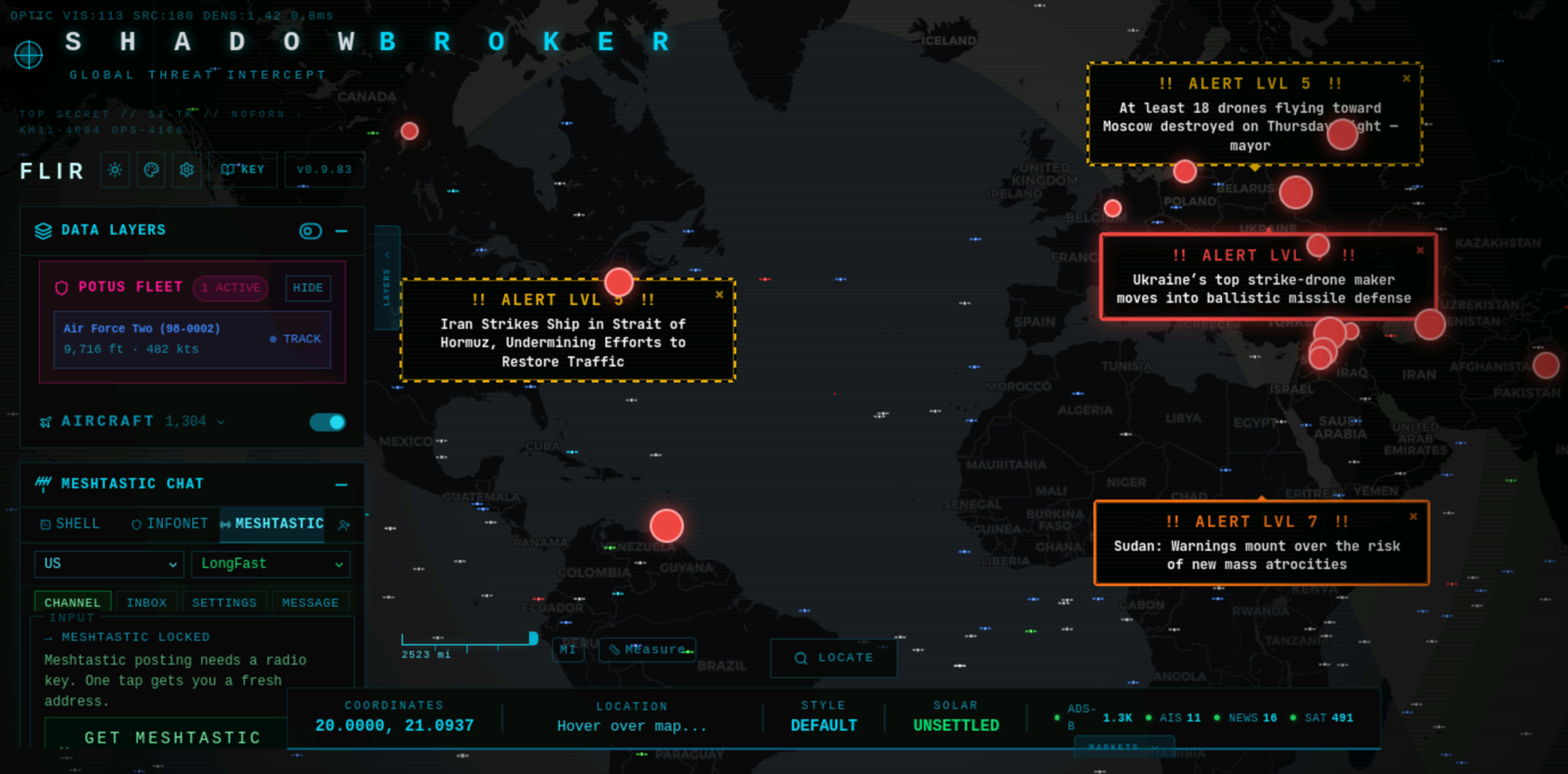The image size is (1568, 774).
Task: Click the POTUS Fleet shield icon
Action: point(61,288)
